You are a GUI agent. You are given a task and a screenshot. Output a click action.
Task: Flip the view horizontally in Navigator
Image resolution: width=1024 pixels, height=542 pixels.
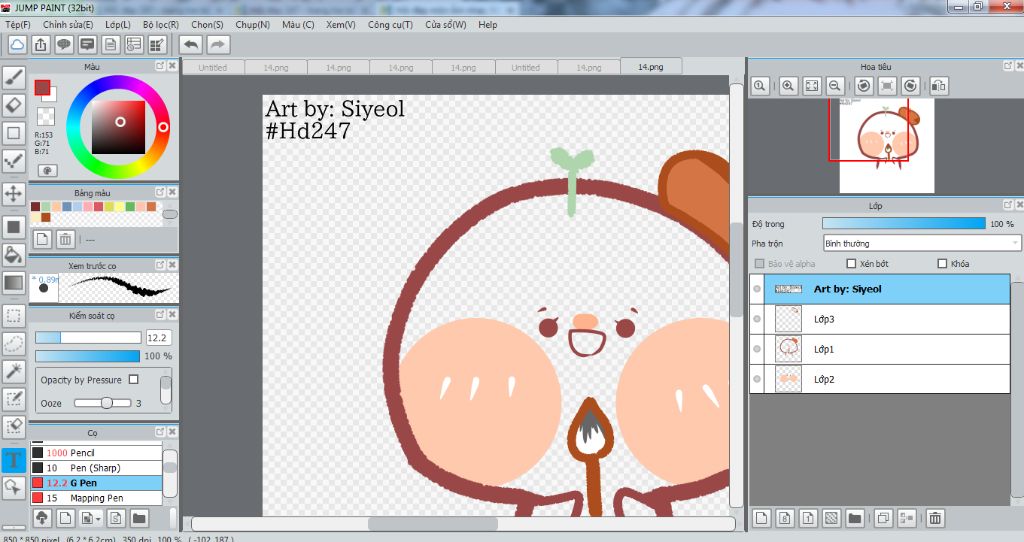938,86
